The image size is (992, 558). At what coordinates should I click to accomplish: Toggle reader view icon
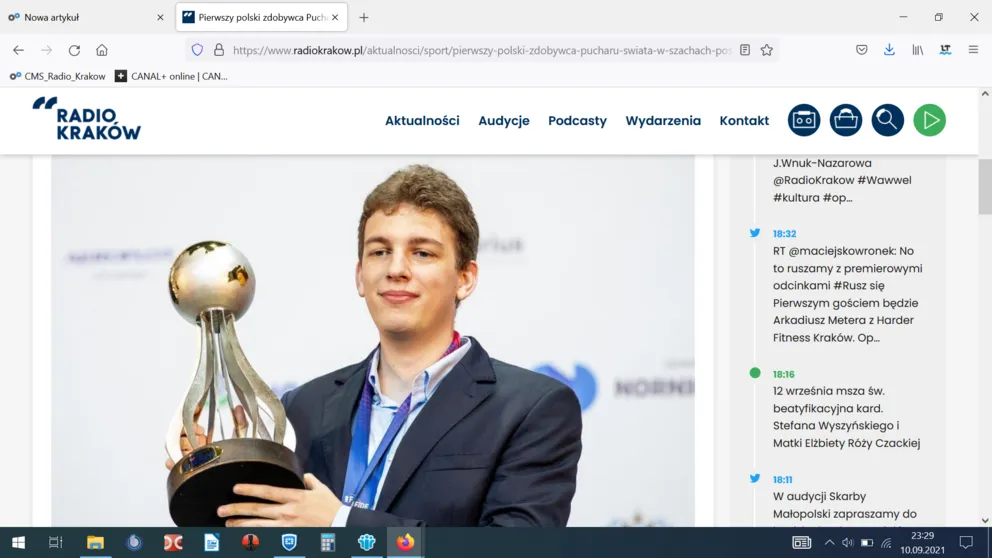point(745,50)
